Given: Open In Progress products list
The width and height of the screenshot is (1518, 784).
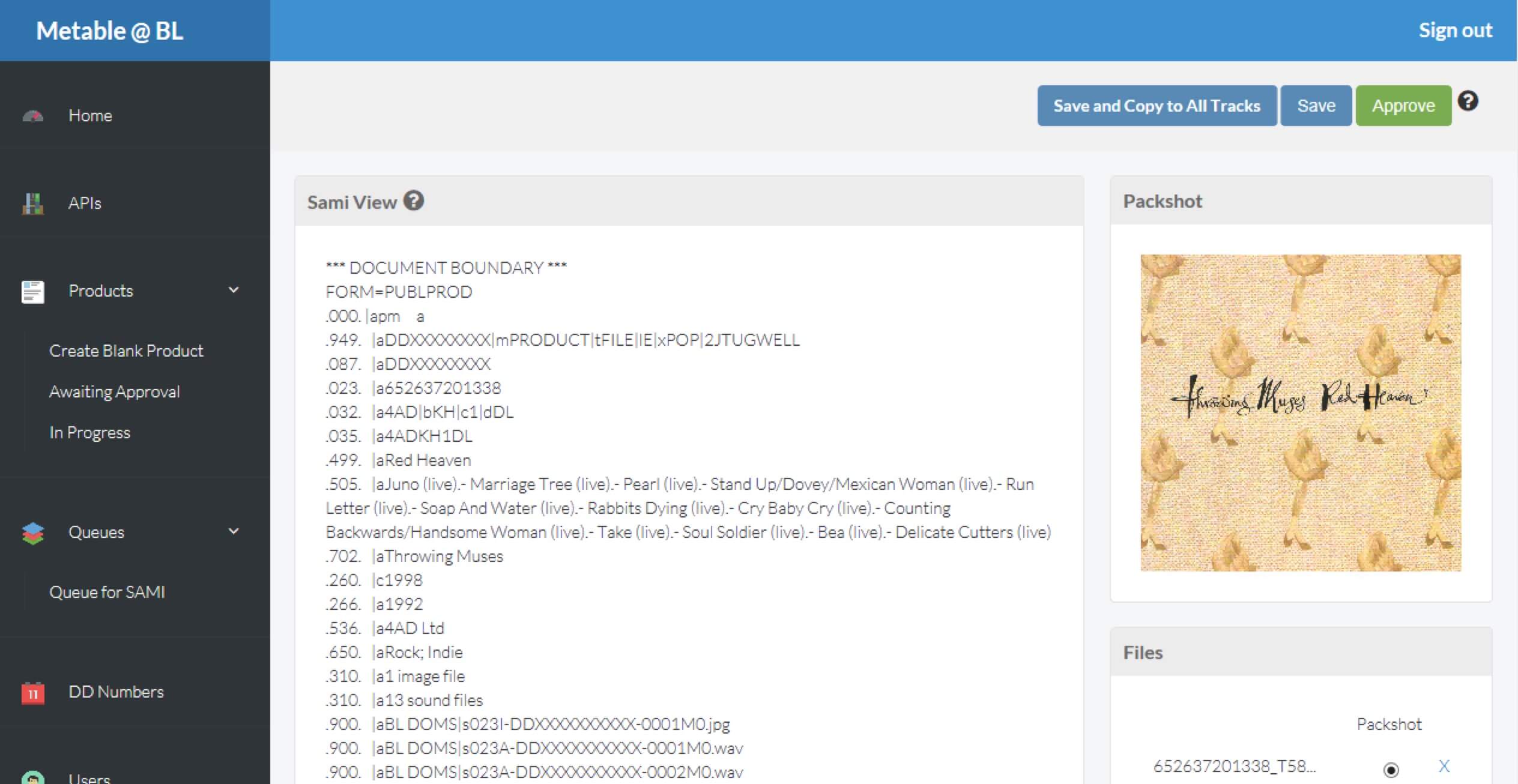Looking at the screenshot, I should (x=89, y=432).
